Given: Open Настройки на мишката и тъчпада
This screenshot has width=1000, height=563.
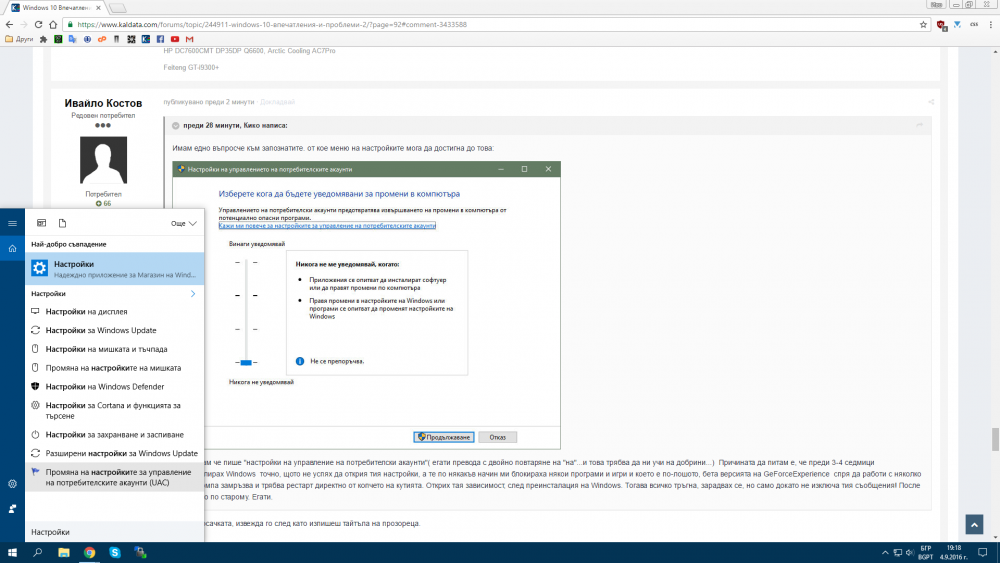Looking at the screenshot, I should [x=115, y=349].
